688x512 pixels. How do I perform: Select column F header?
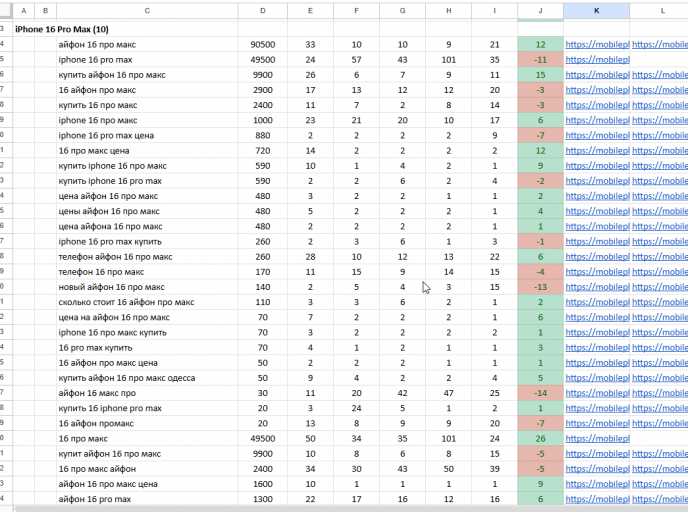pyautogui.click(x=356, y=11)
